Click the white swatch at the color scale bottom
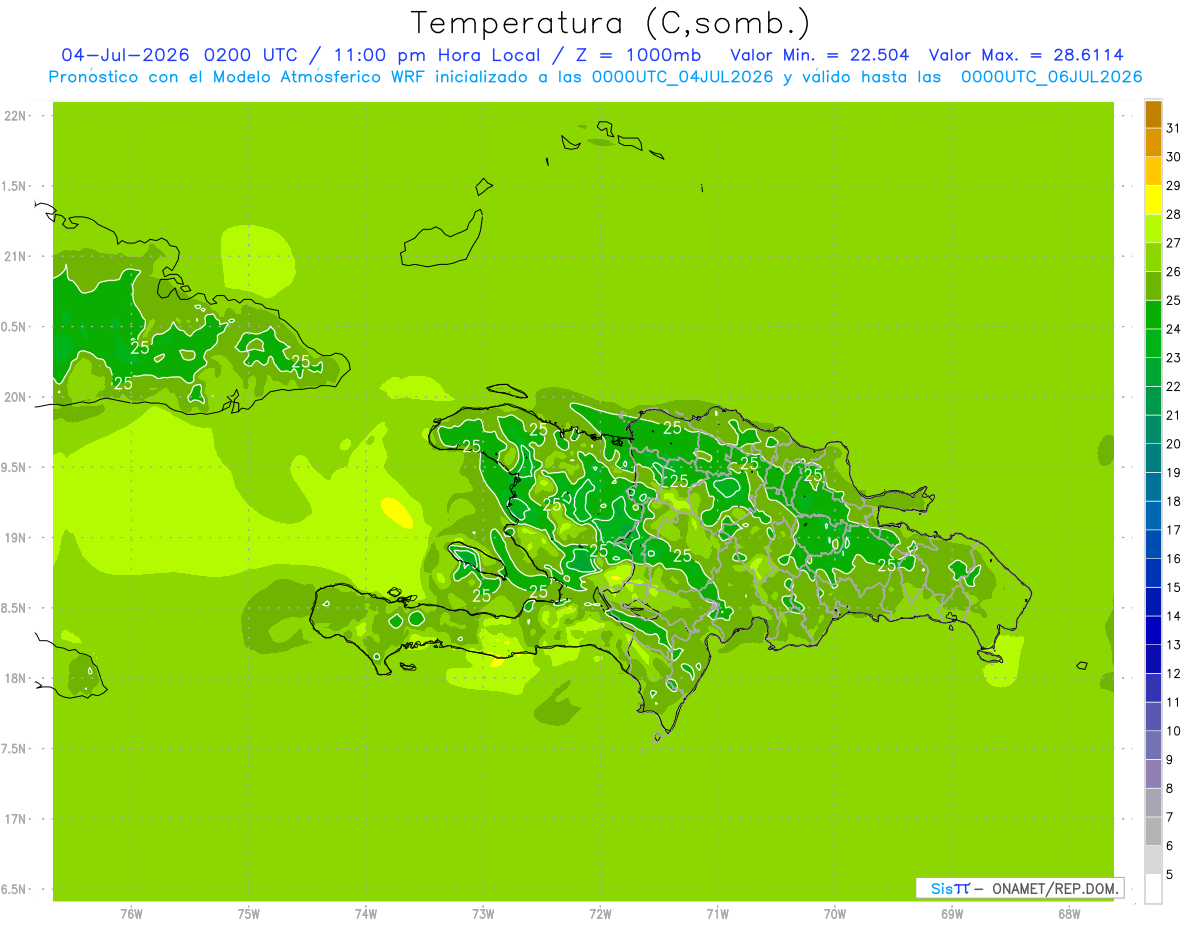The height and width of the screenshot is (927, 1200). [x=1153, y=888]
